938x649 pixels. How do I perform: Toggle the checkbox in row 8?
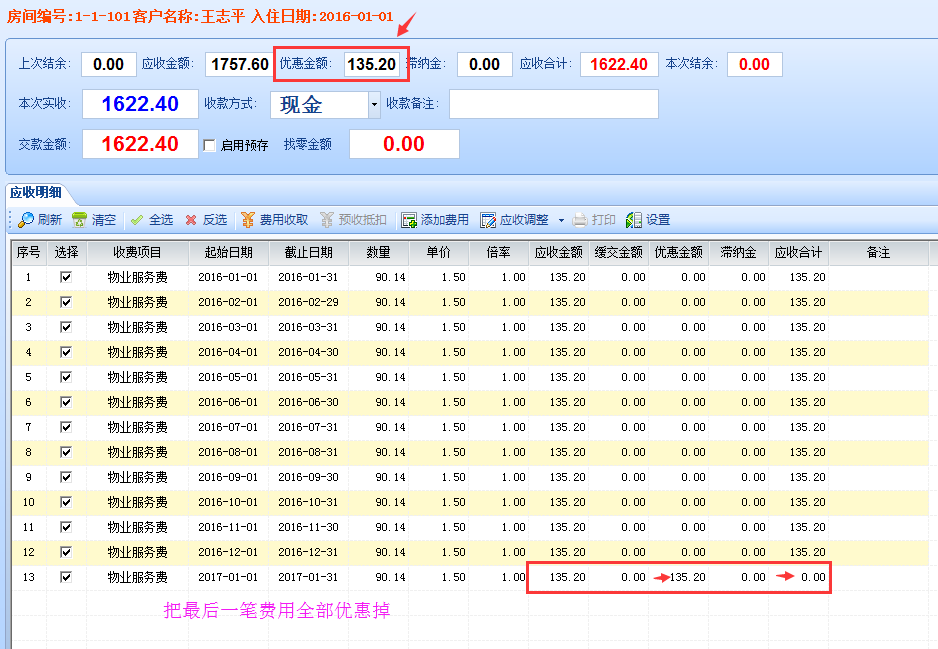pos(66,452)
